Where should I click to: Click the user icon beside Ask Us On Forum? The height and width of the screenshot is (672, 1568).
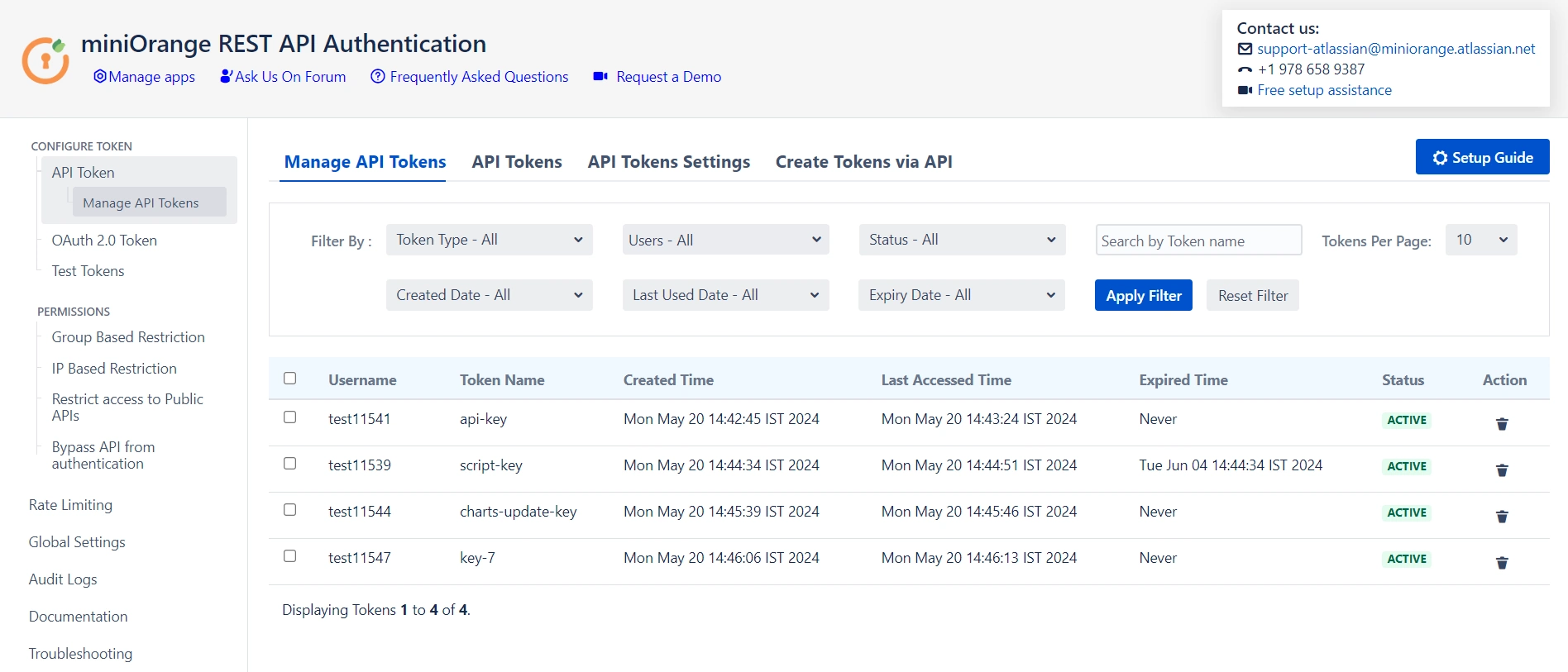[x=226, y=76]
